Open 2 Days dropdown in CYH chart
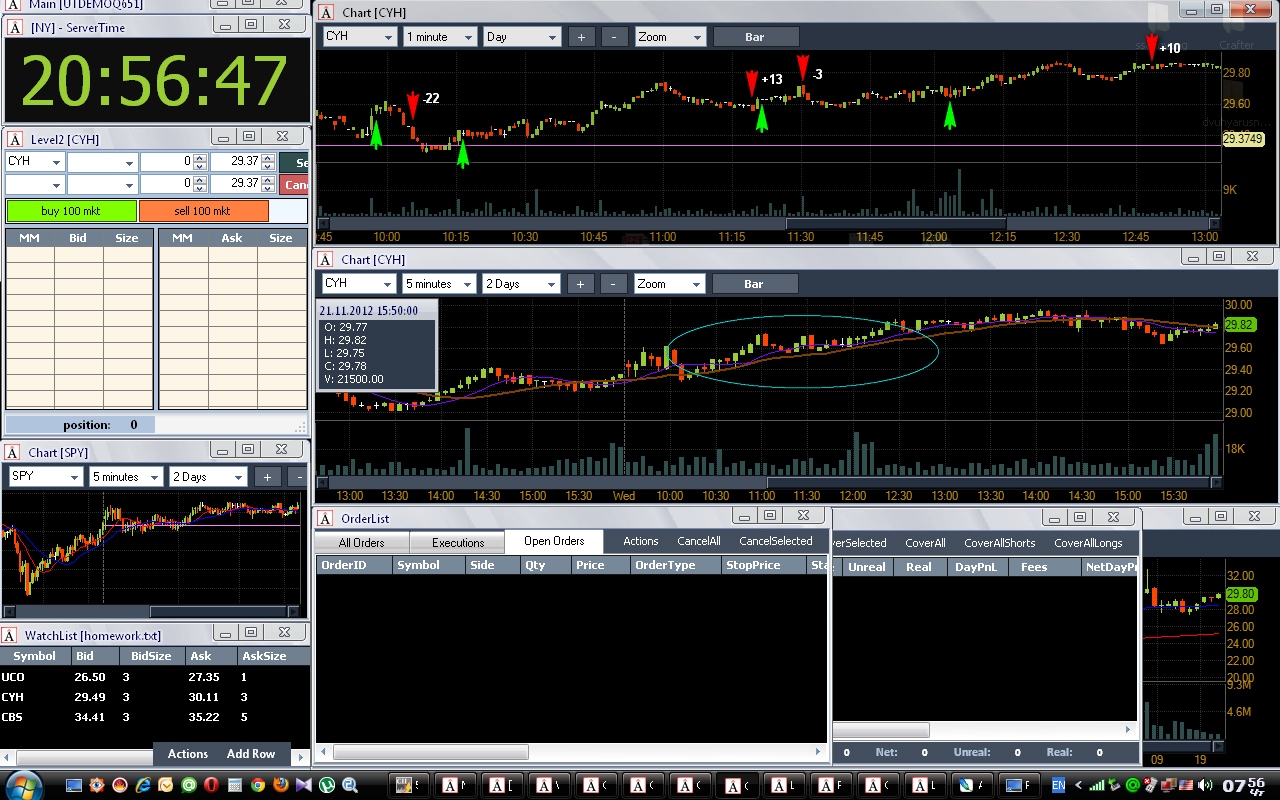Image resolution: width=1280 pixels, height=800 pixels. coord(550,284)
